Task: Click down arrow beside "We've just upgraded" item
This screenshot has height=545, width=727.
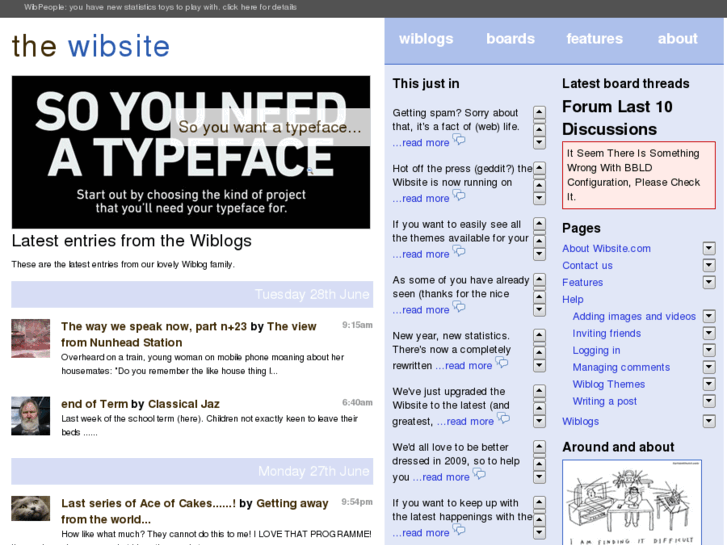Action: click(x=539, y=421)
